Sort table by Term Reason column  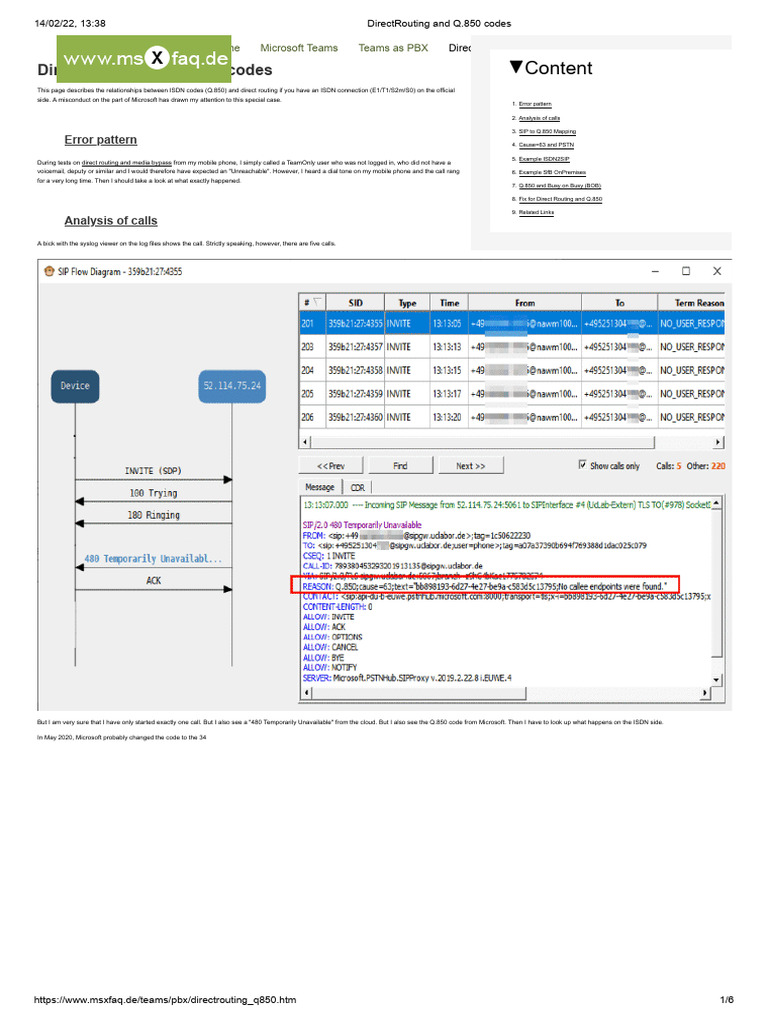pyautogui.click(x=692, y=303)
